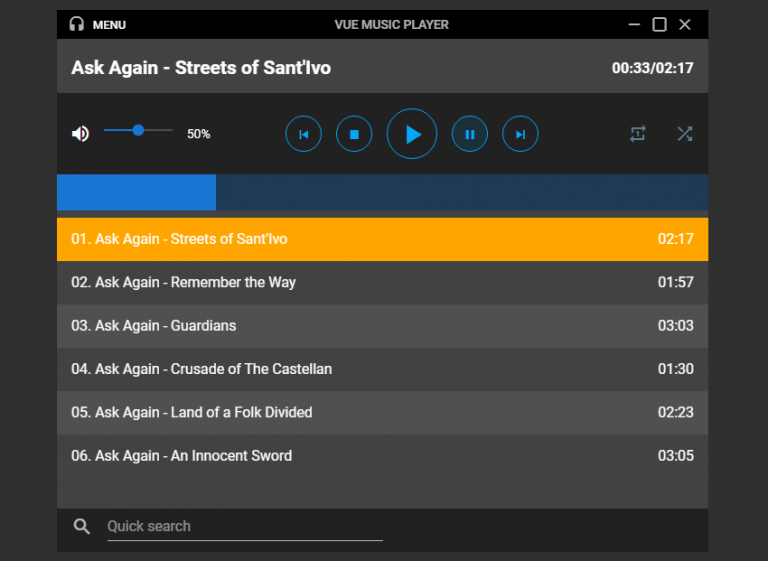Maximize the Vue Music Player window
768x561 pixels.
click(659, 24)
